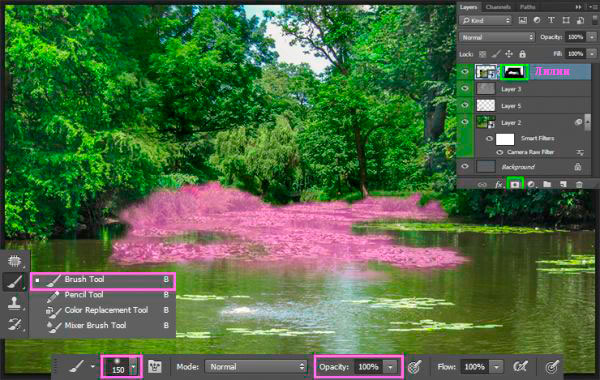
Task: Click the Smart Filters white mask thumbnail
Action: (x=505, y=139)
